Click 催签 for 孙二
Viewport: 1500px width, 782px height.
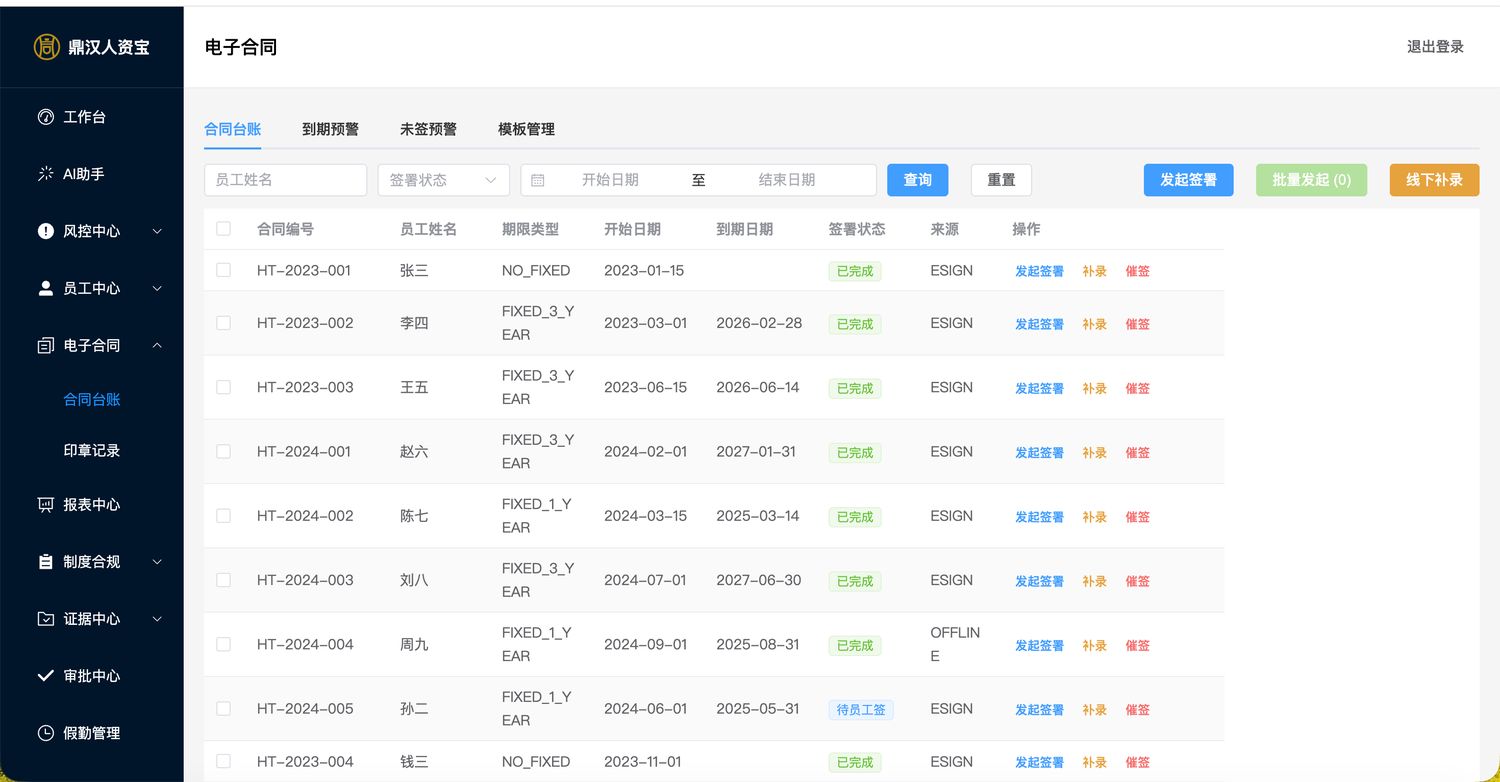(x=1137, y=710)
